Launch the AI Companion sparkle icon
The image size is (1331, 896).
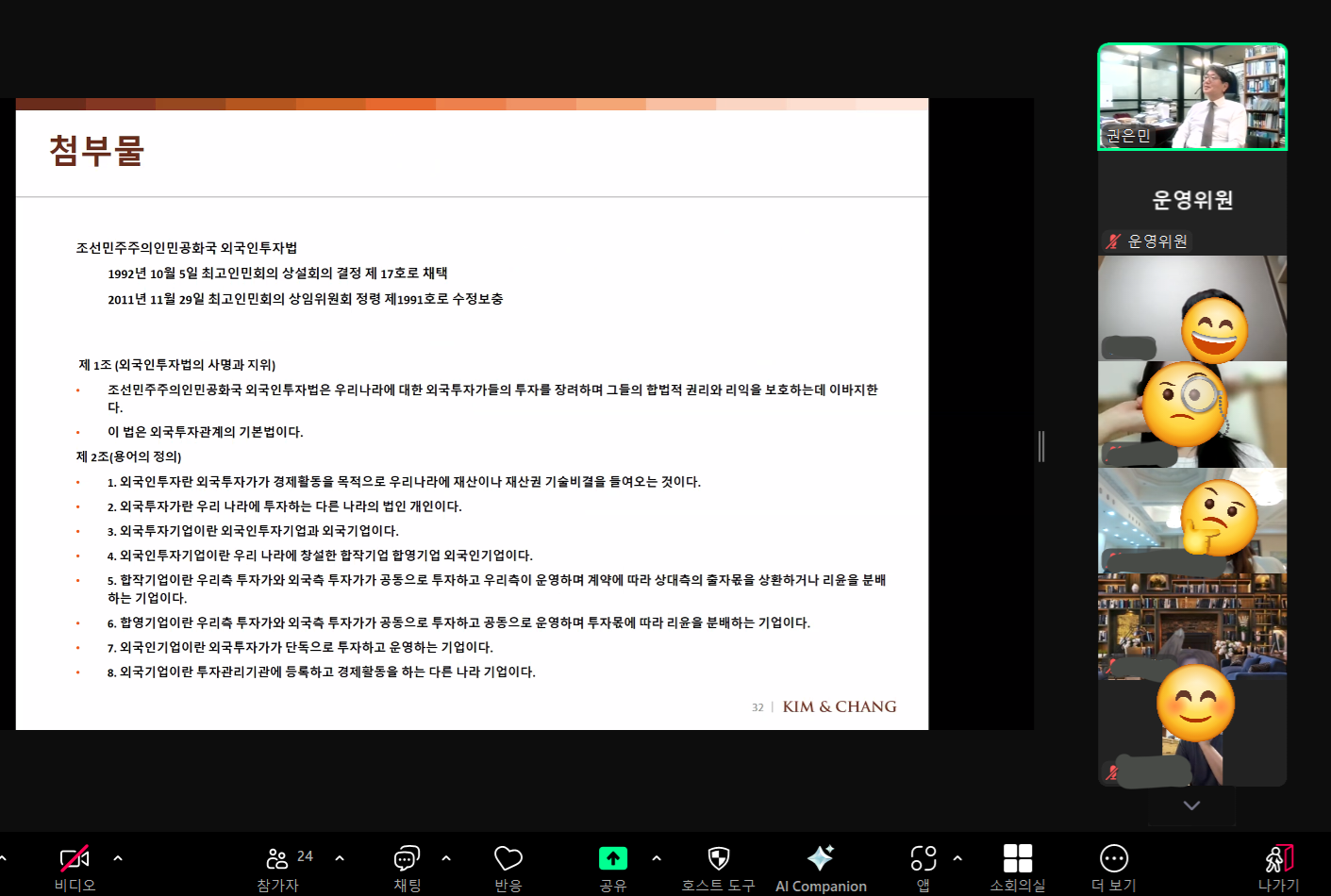coord(821,857)
